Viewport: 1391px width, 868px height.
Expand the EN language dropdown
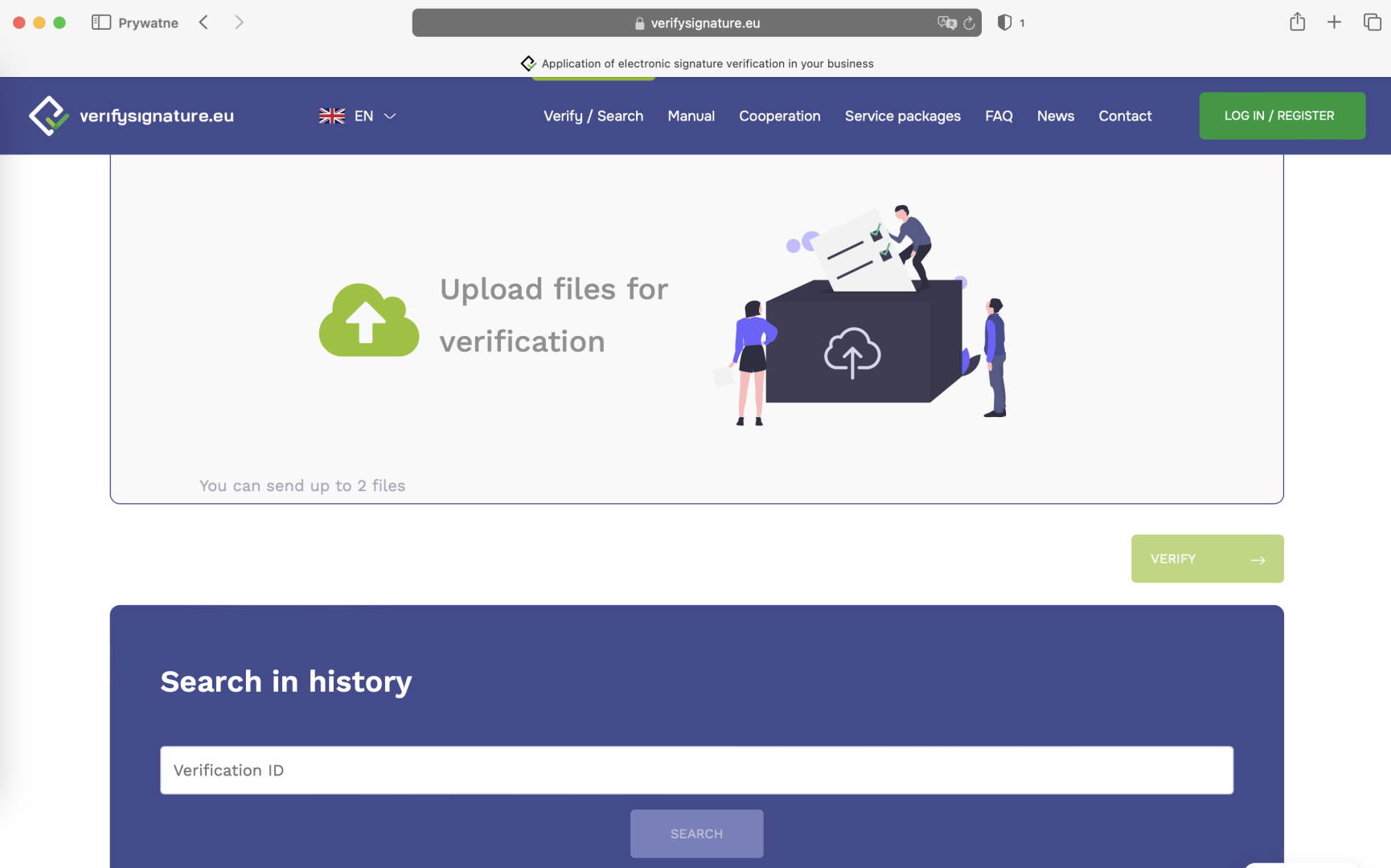click(x=390, y=116)
